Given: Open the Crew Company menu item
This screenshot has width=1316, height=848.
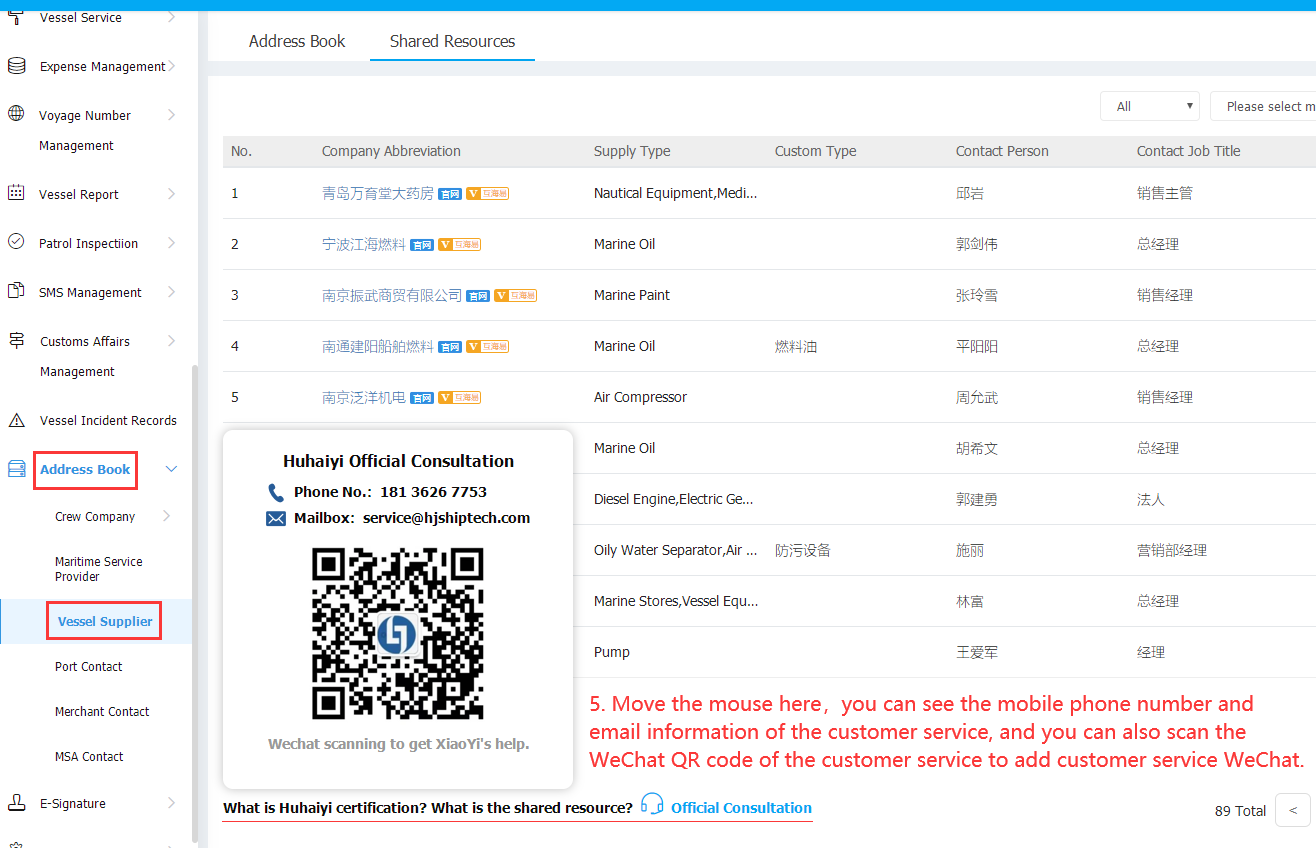Looking at the screenshot, I should (x=95, y=517).
